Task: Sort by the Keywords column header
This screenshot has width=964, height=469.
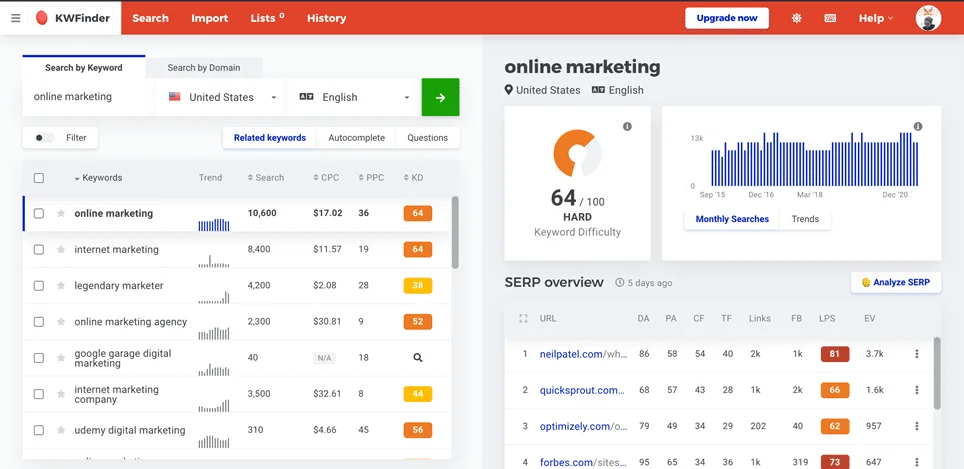Action: (98, 178)
